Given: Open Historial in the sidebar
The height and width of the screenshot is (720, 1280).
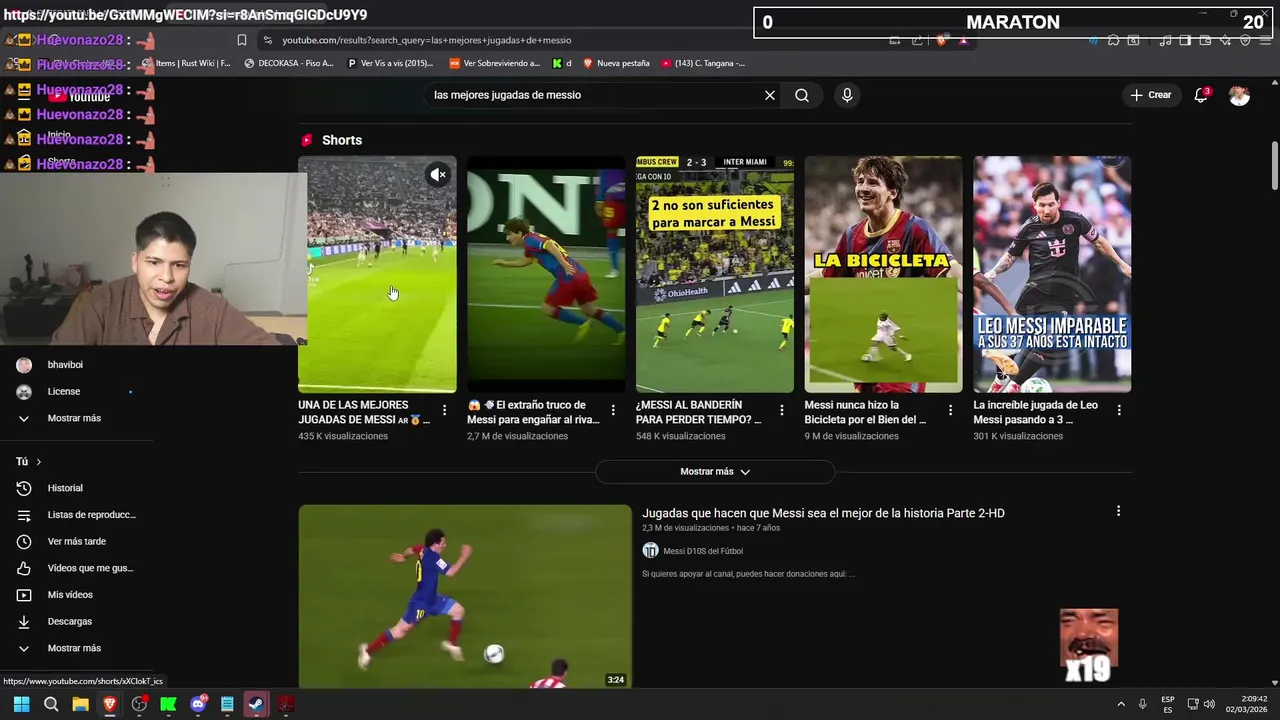Looking at the screenshot, I should 65,488.
